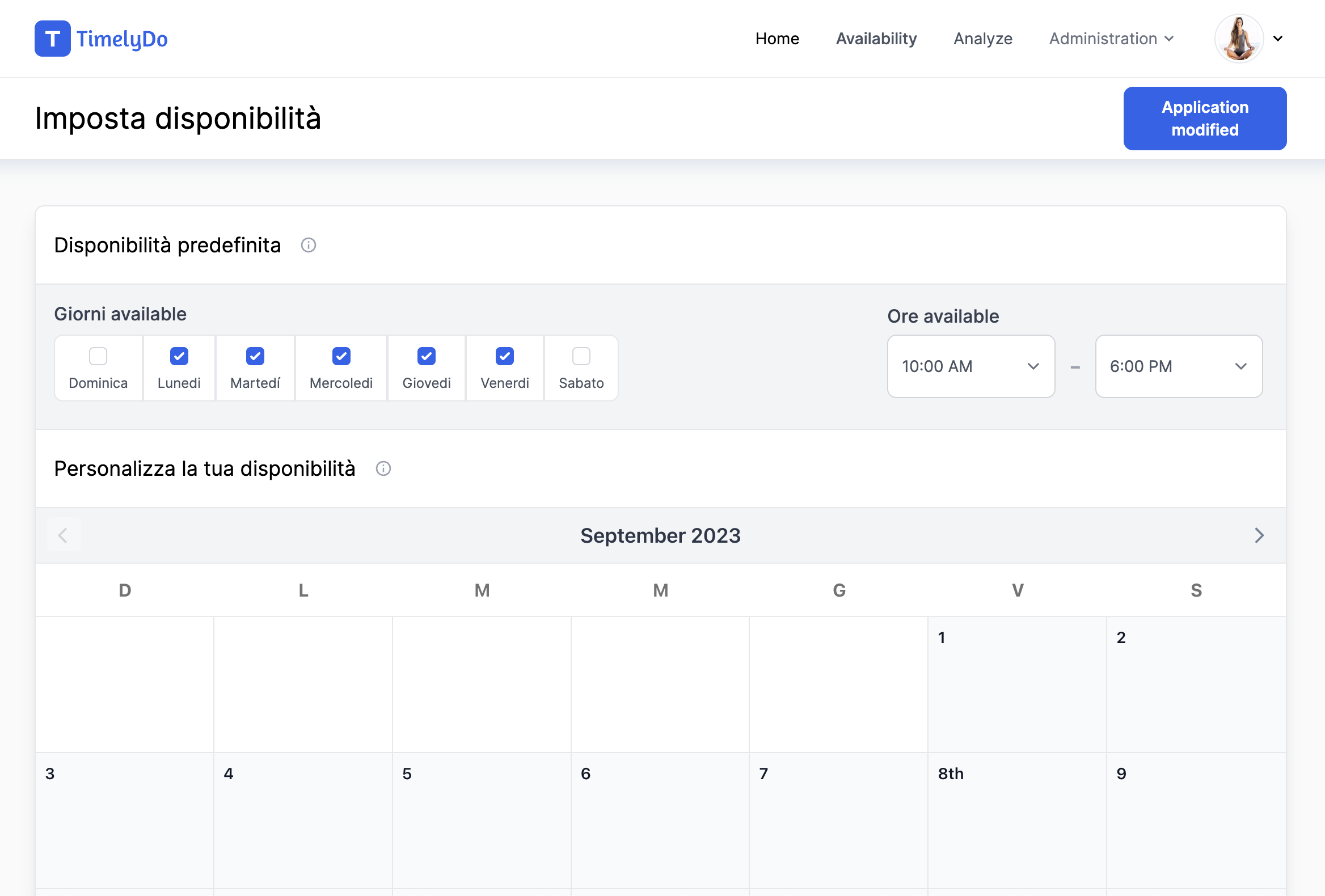Click the Application modified button

1205,119
